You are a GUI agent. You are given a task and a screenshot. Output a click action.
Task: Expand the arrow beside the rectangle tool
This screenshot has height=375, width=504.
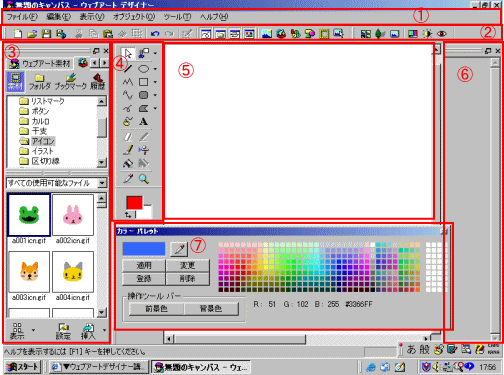[155, 82]
